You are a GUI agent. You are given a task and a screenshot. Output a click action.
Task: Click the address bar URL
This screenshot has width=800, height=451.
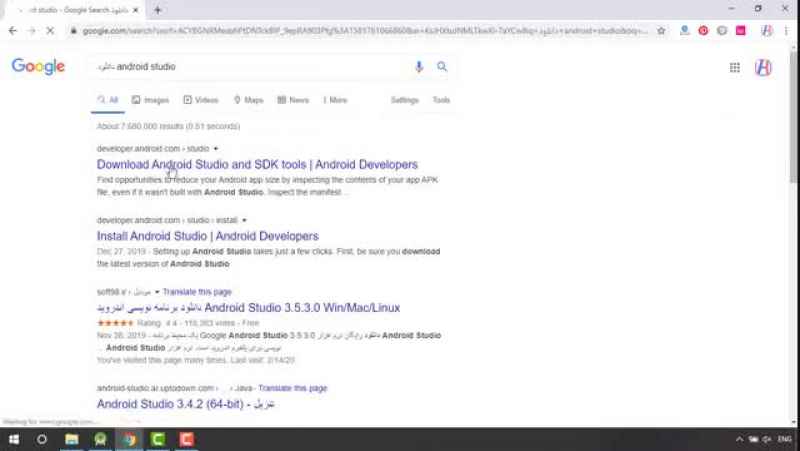pyautogui.click(x=365, y=31)
